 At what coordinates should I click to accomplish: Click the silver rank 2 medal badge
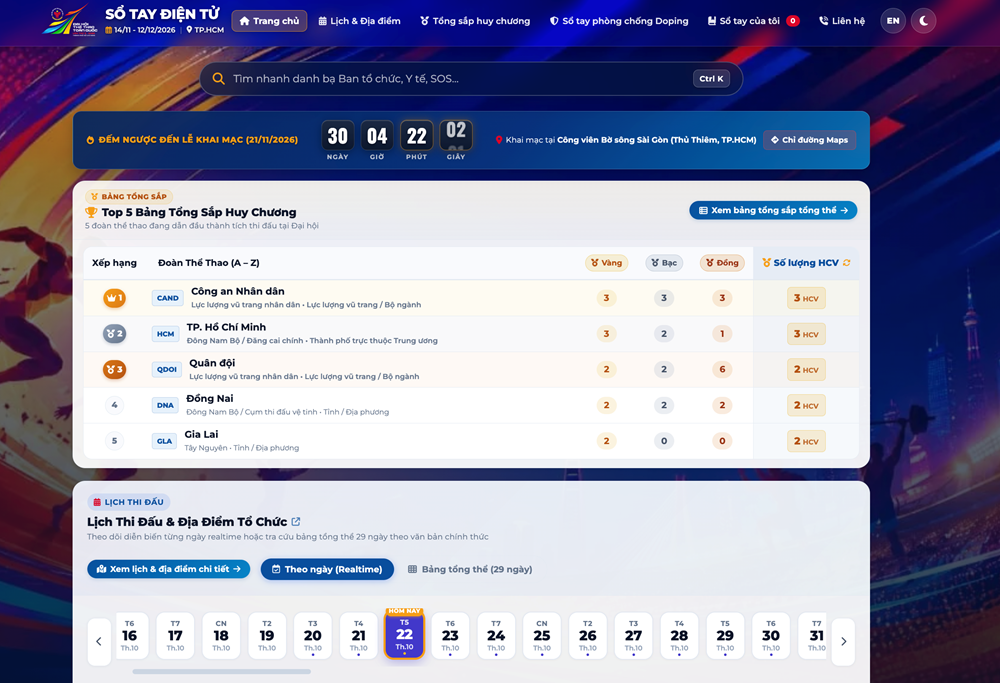(x=115, y=334)
